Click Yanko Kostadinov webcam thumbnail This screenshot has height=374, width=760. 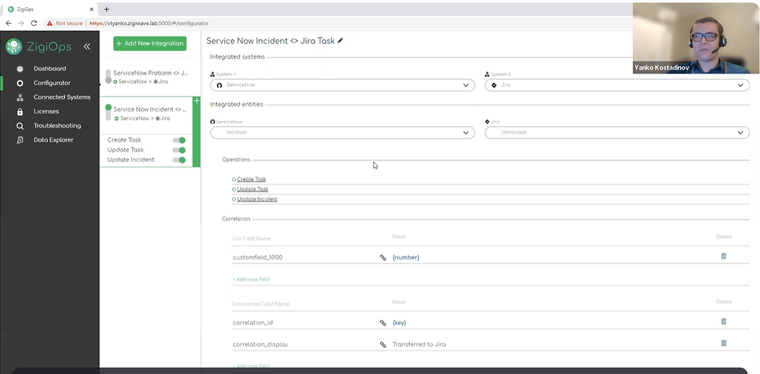[696, 38]
